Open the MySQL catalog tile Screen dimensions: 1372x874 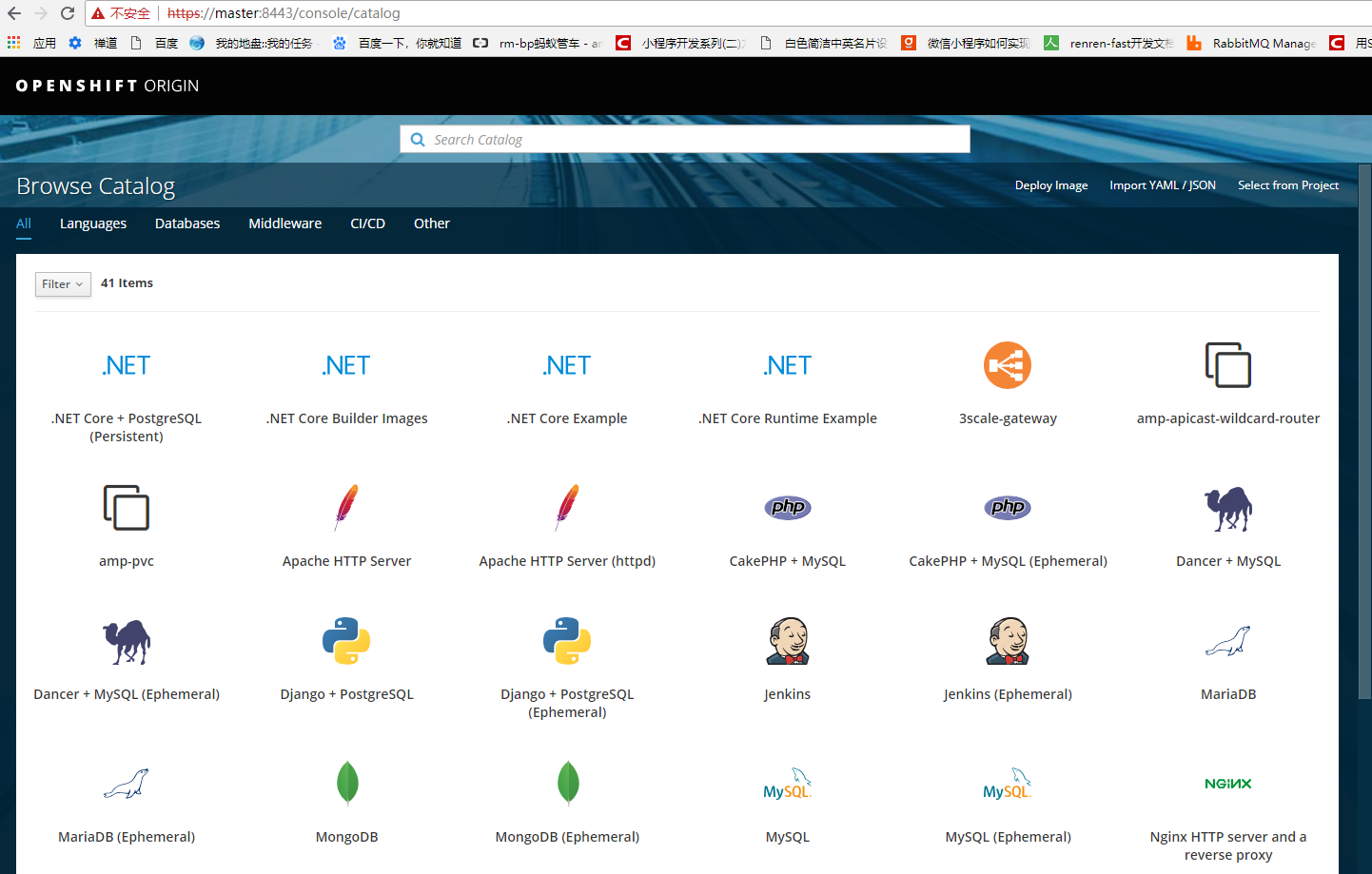787,799
